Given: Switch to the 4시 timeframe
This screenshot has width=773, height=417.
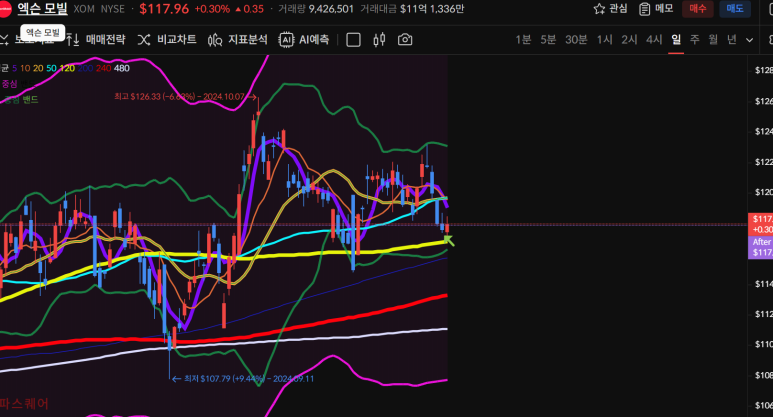Looking at the screenshot, I should pos(654,39).
